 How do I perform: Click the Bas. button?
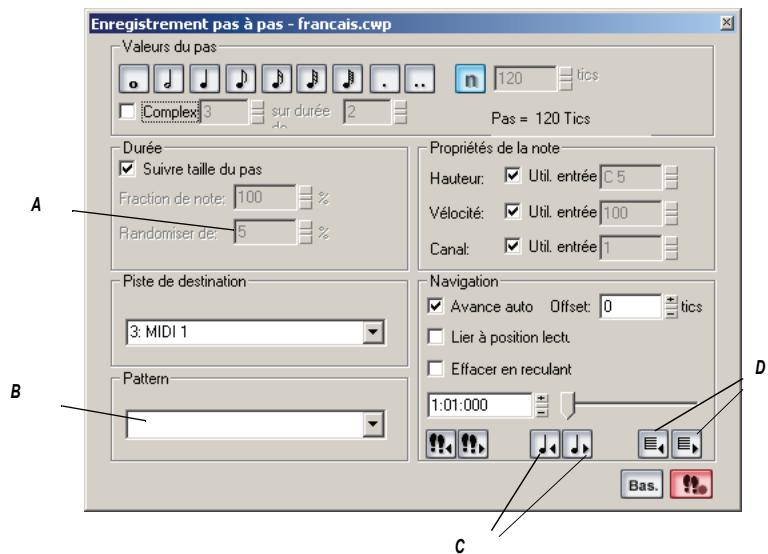tap(642, 484)
